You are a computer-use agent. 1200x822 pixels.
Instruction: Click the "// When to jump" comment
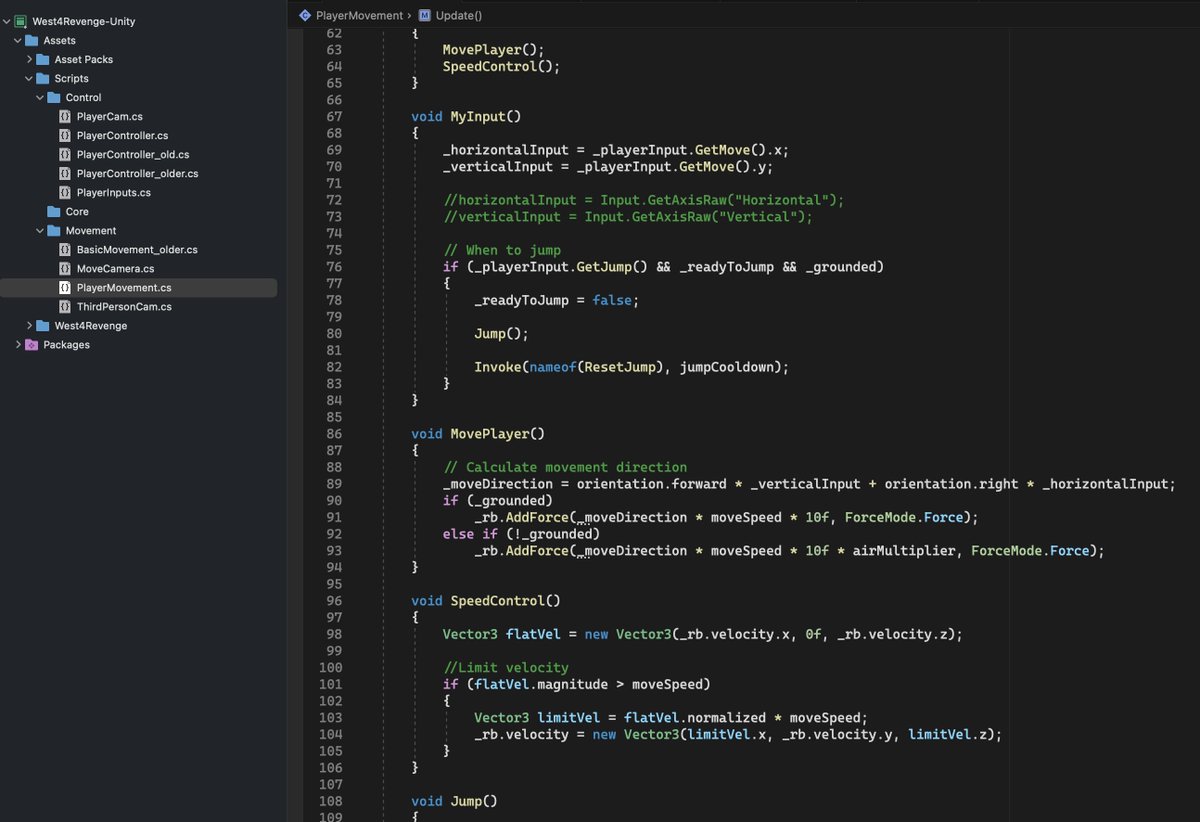(502, 250)
